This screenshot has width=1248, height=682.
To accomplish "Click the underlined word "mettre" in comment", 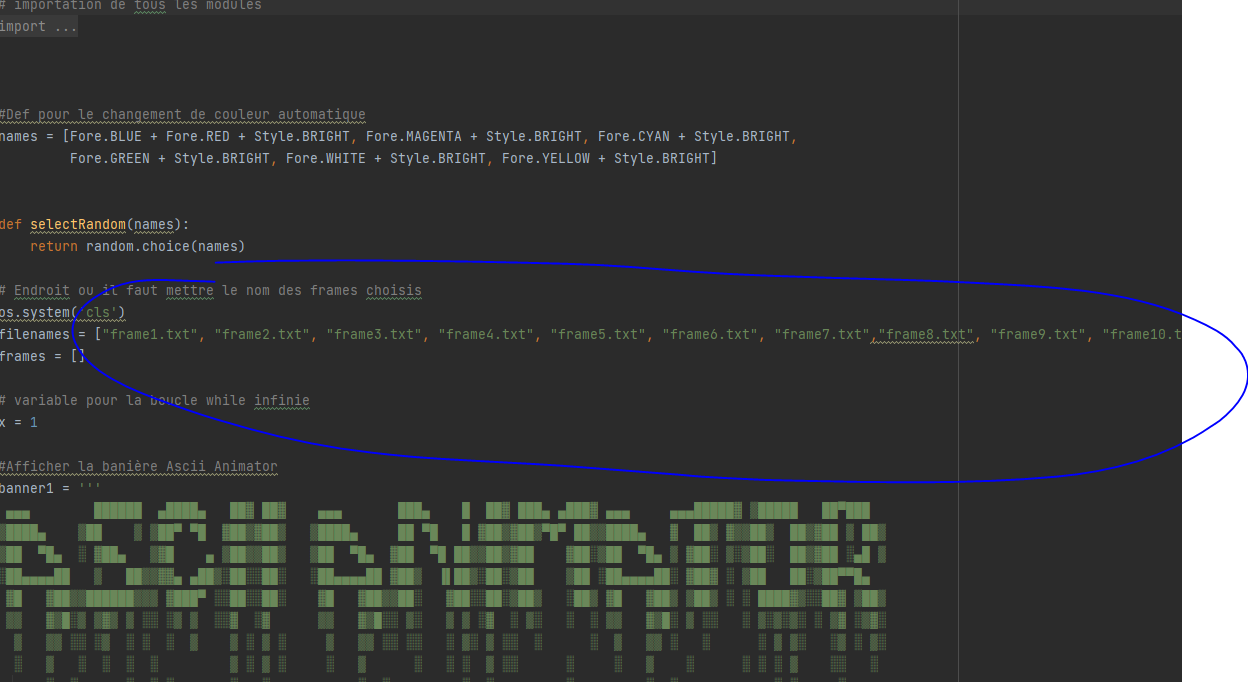I will pos(191,290).
